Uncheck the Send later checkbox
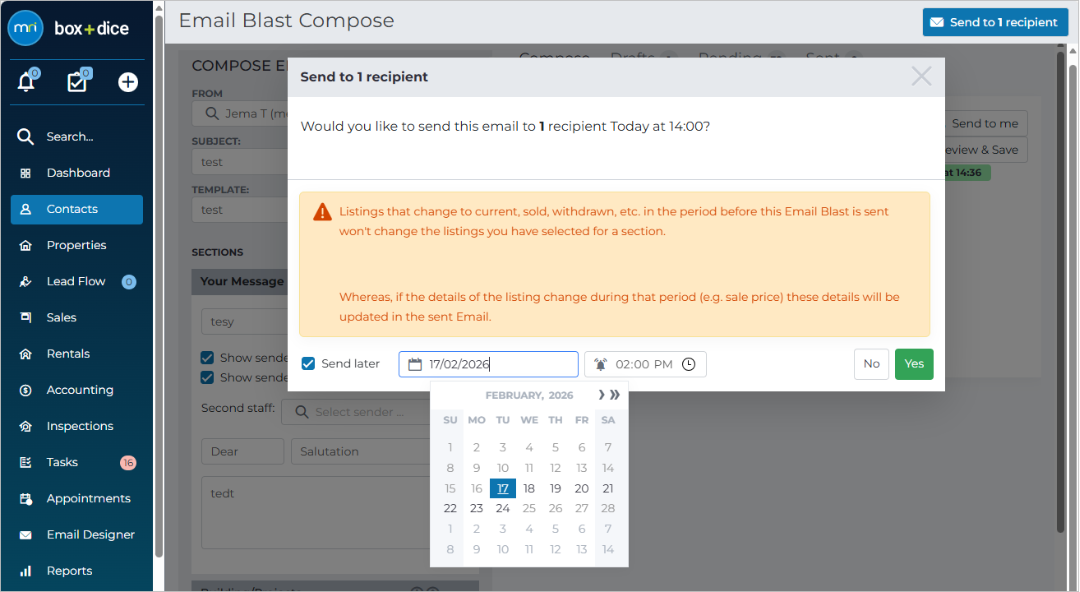The height and width of the screenshot is (592, 1080). coord(309,363)
